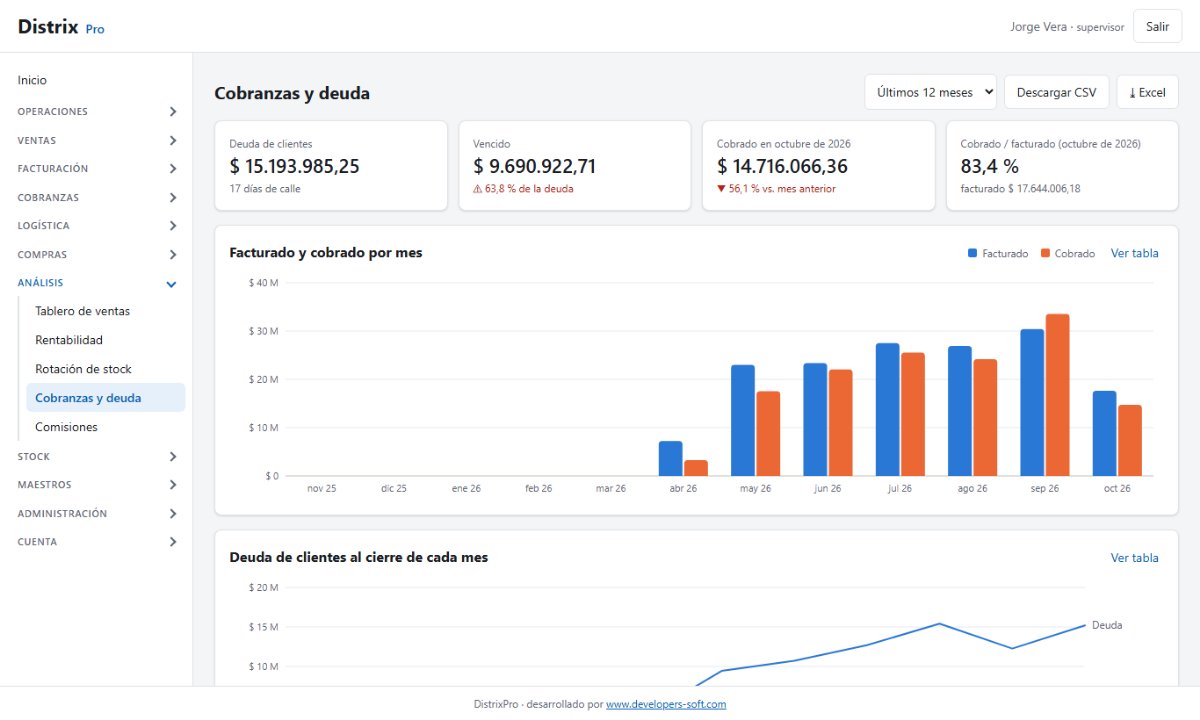Expand the Cobranzas section chevron
The image size is (1200, 720).
tap(173, 198)
